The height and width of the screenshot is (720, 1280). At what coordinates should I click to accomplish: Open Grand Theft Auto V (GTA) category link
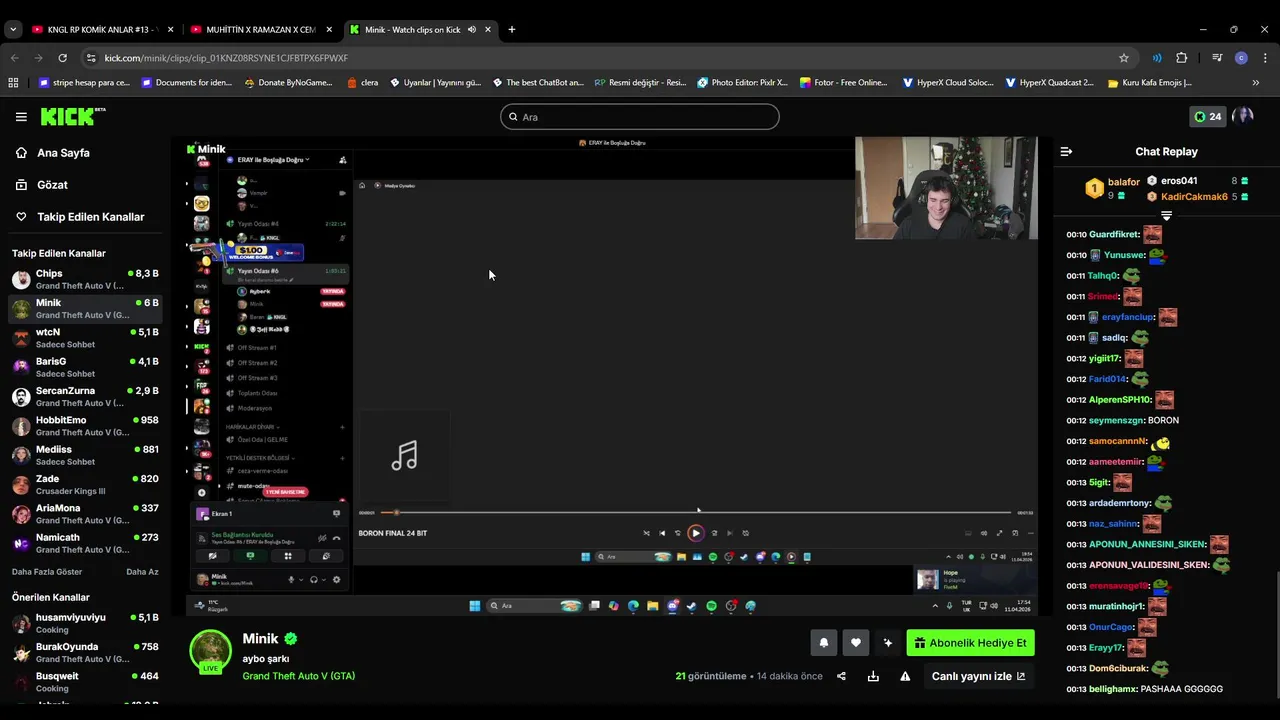[298, 676]
